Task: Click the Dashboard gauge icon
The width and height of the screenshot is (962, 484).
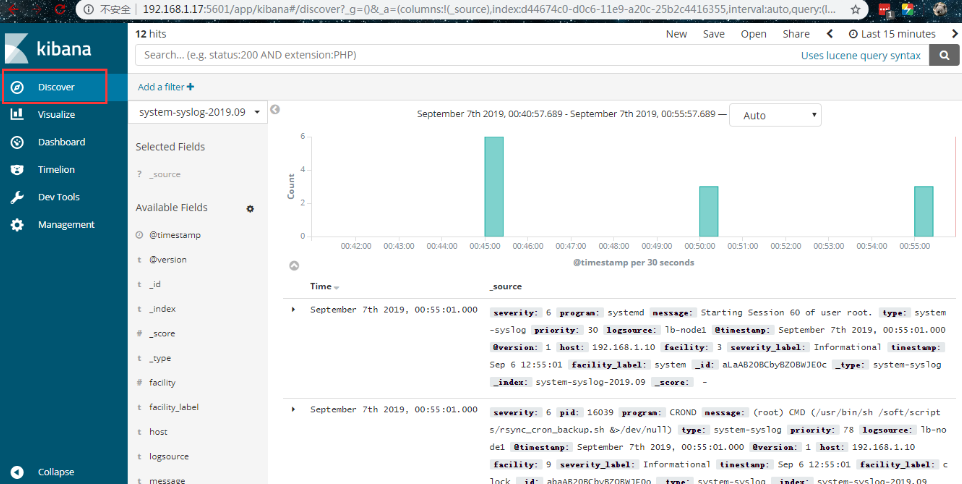Action: [17, 142]
